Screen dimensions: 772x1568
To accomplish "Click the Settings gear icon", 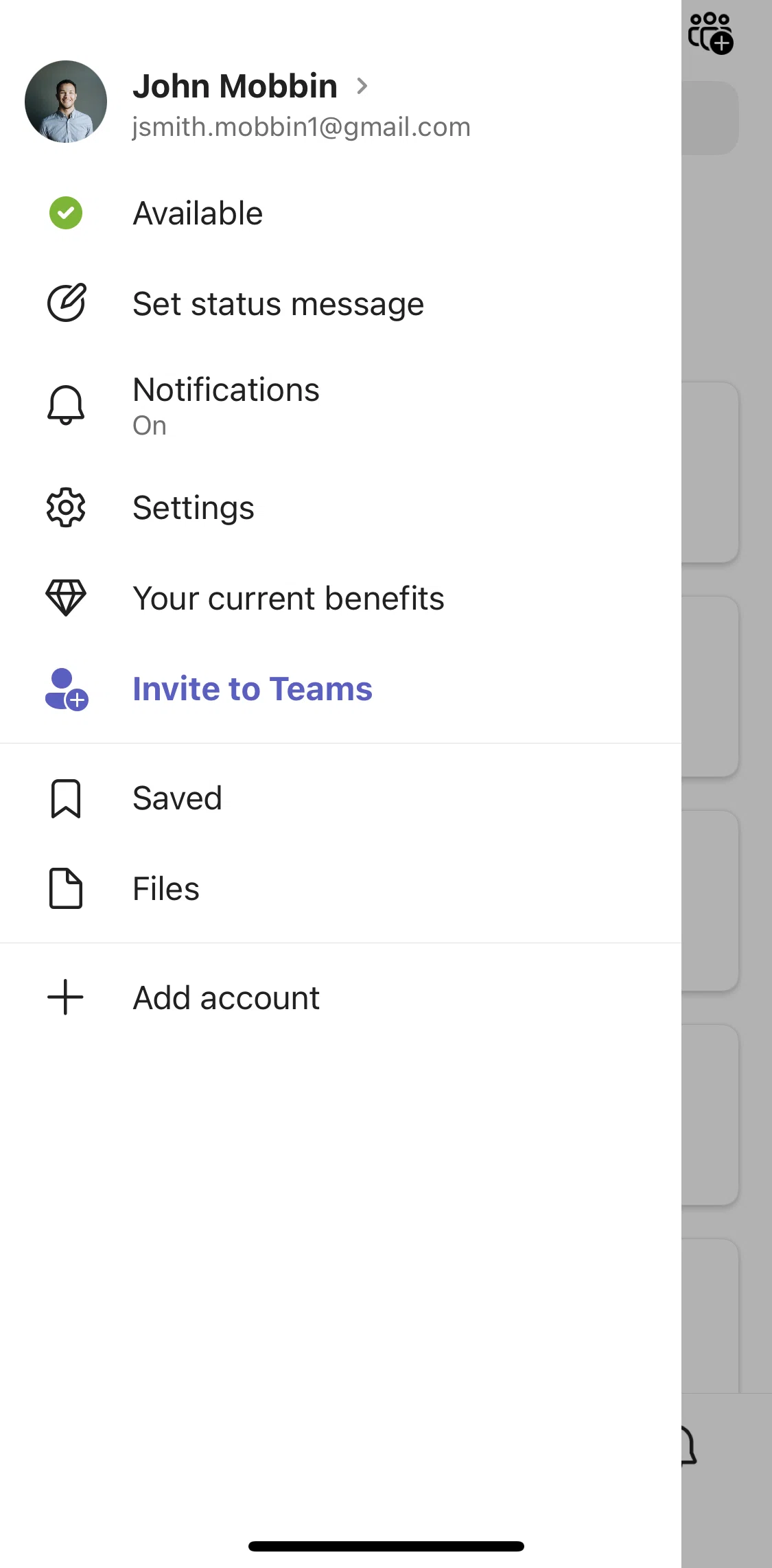I will tap(66, 507).
